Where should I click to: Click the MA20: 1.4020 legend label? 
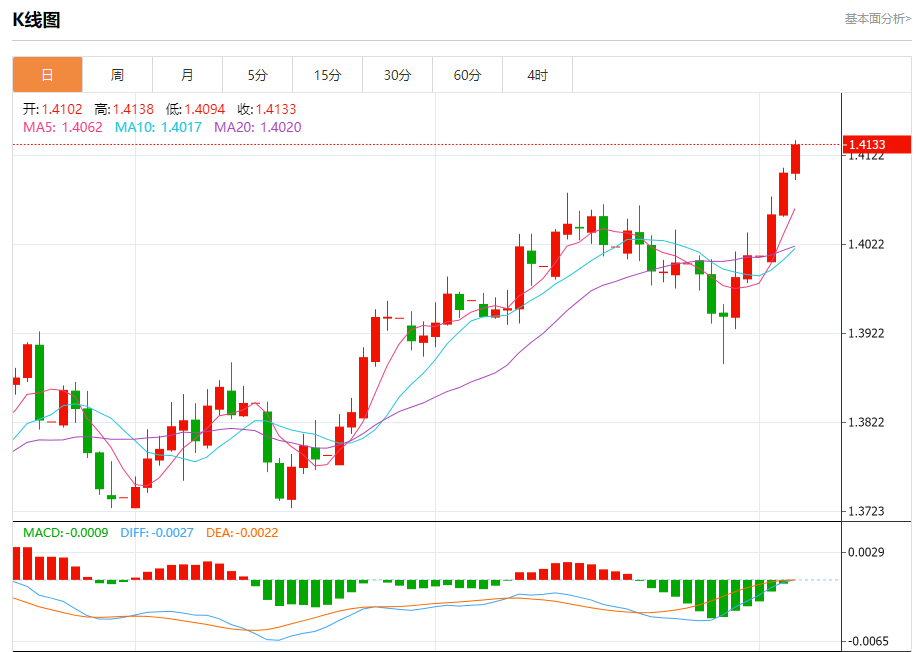coord(257,127)
